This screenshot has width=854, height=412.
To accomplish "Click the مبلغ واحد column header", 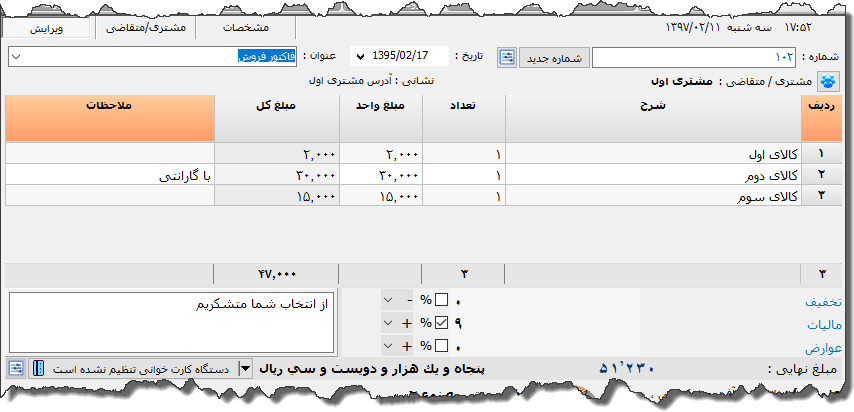I will click(x=381, y=118).
